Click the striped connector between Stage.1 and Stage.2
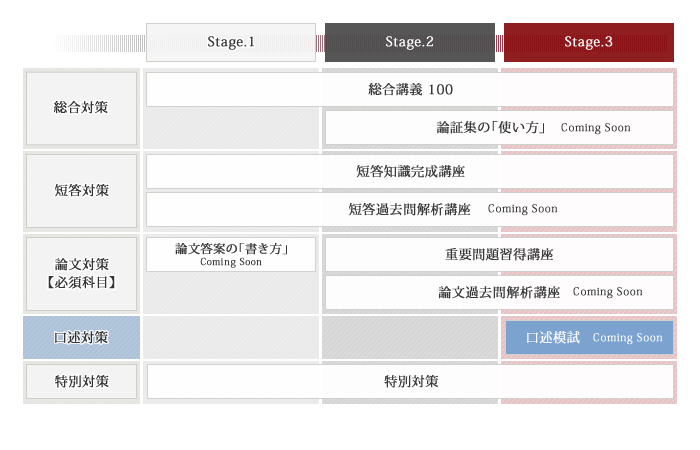The width and height of the screenshot is (700, 450). point(320,43)
